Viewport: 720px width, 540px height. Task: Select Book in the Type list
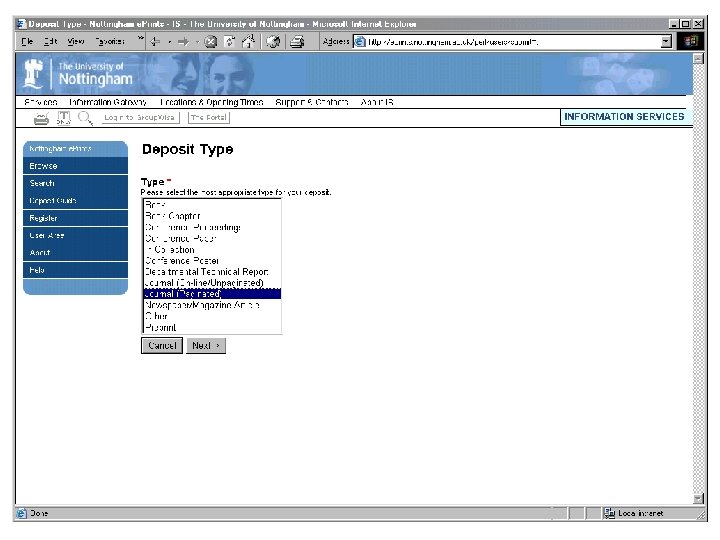pyautogui.click(x=212, y=205)
